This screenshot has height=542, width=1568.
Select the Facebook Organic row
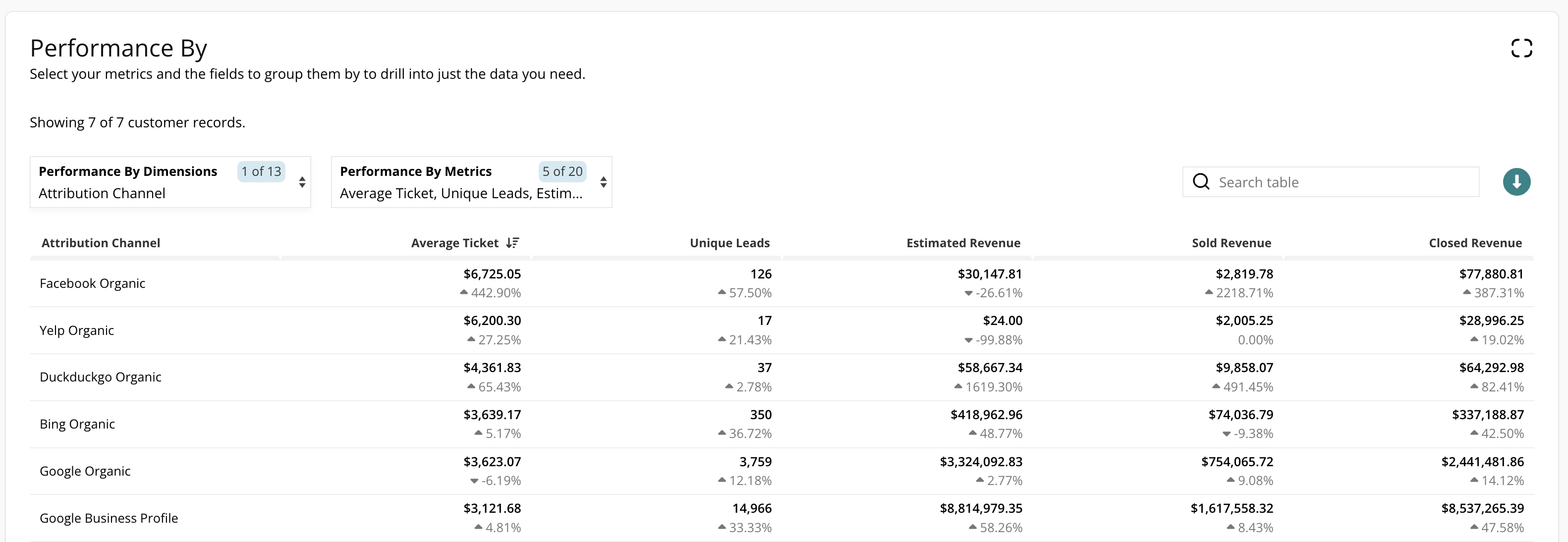tap(93, 283)
